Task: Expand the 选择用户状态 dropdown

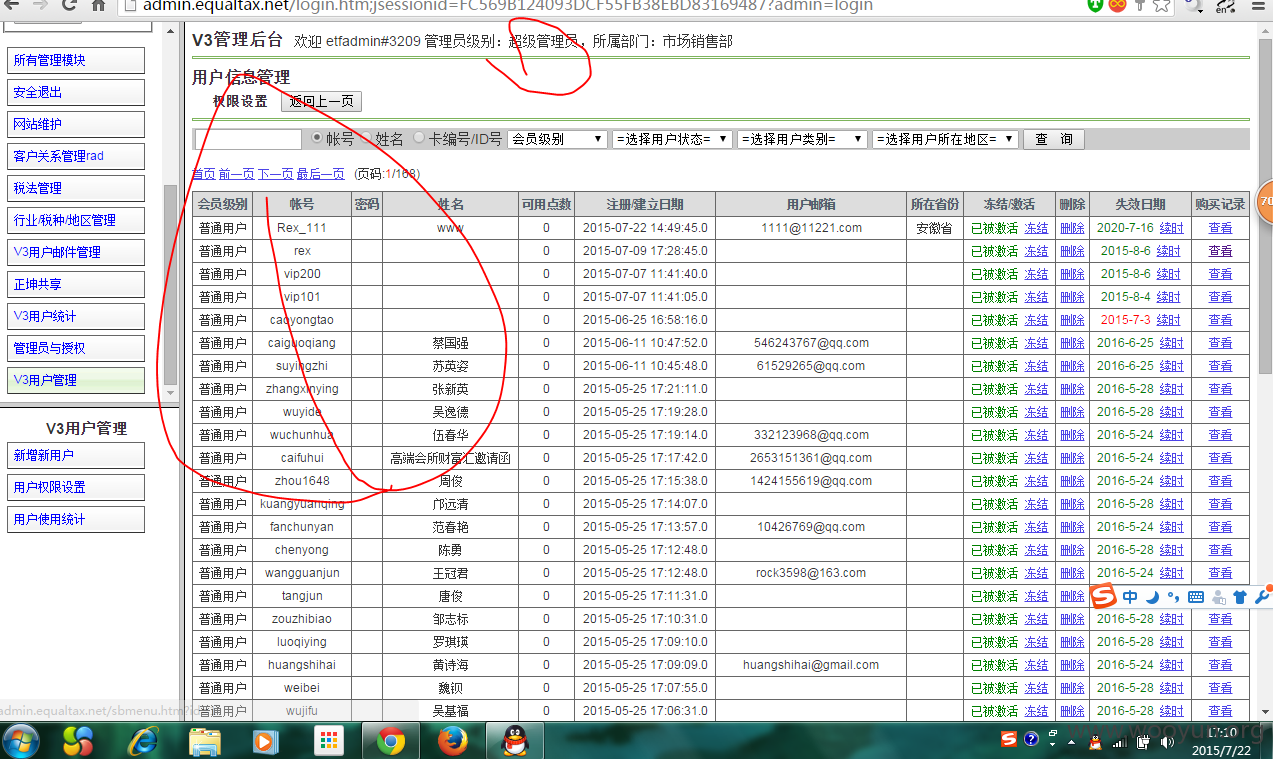Action: 672,139
